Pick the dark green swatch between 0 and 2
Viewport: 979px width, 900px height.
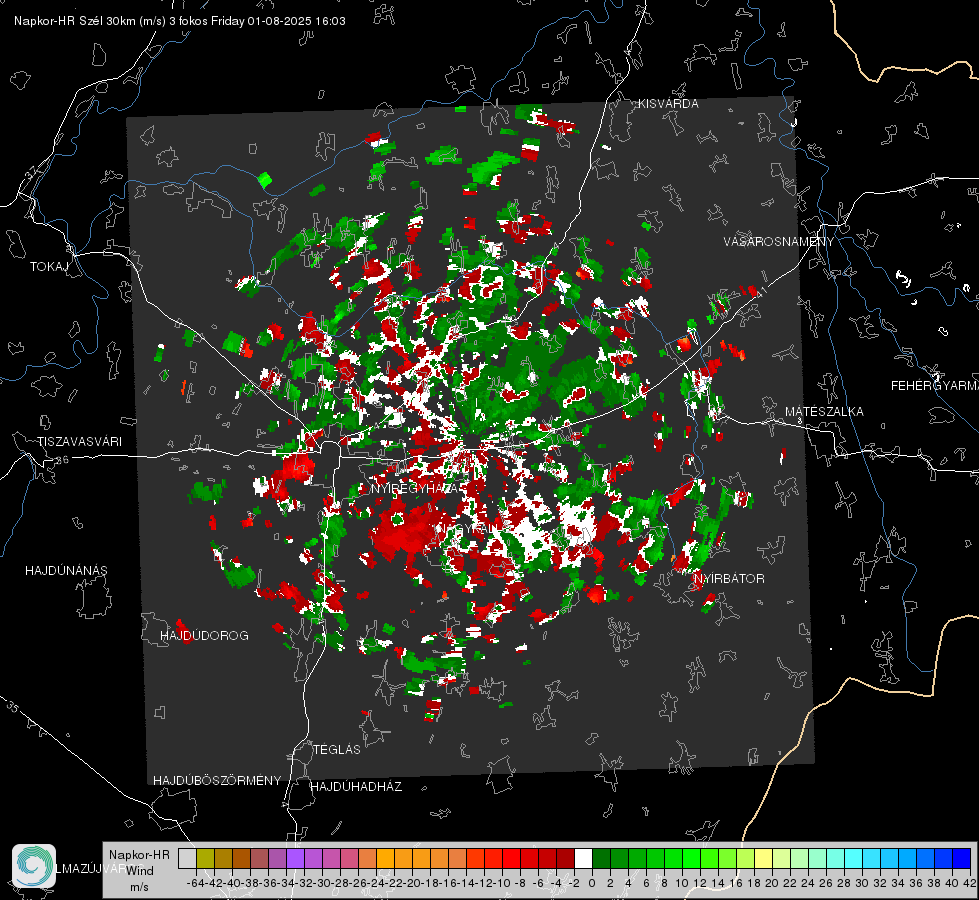click(601, 858)
